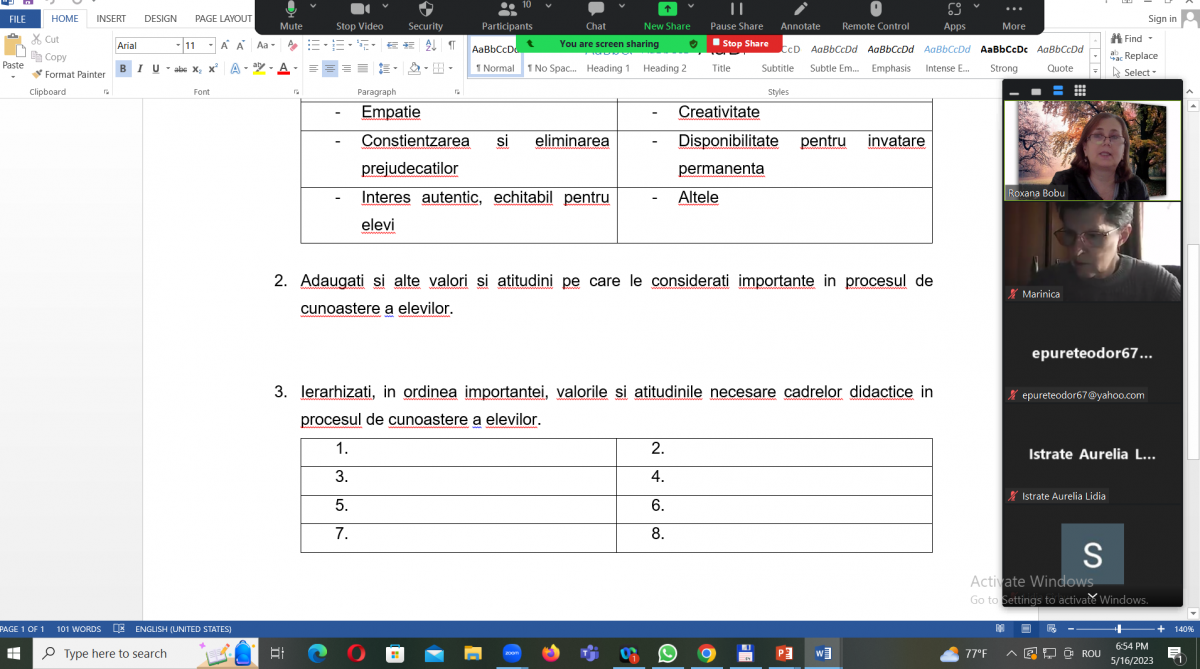Open PowerPoint from taskbar
Screen dimensions: 1200x669
click(x=784, y=654)
